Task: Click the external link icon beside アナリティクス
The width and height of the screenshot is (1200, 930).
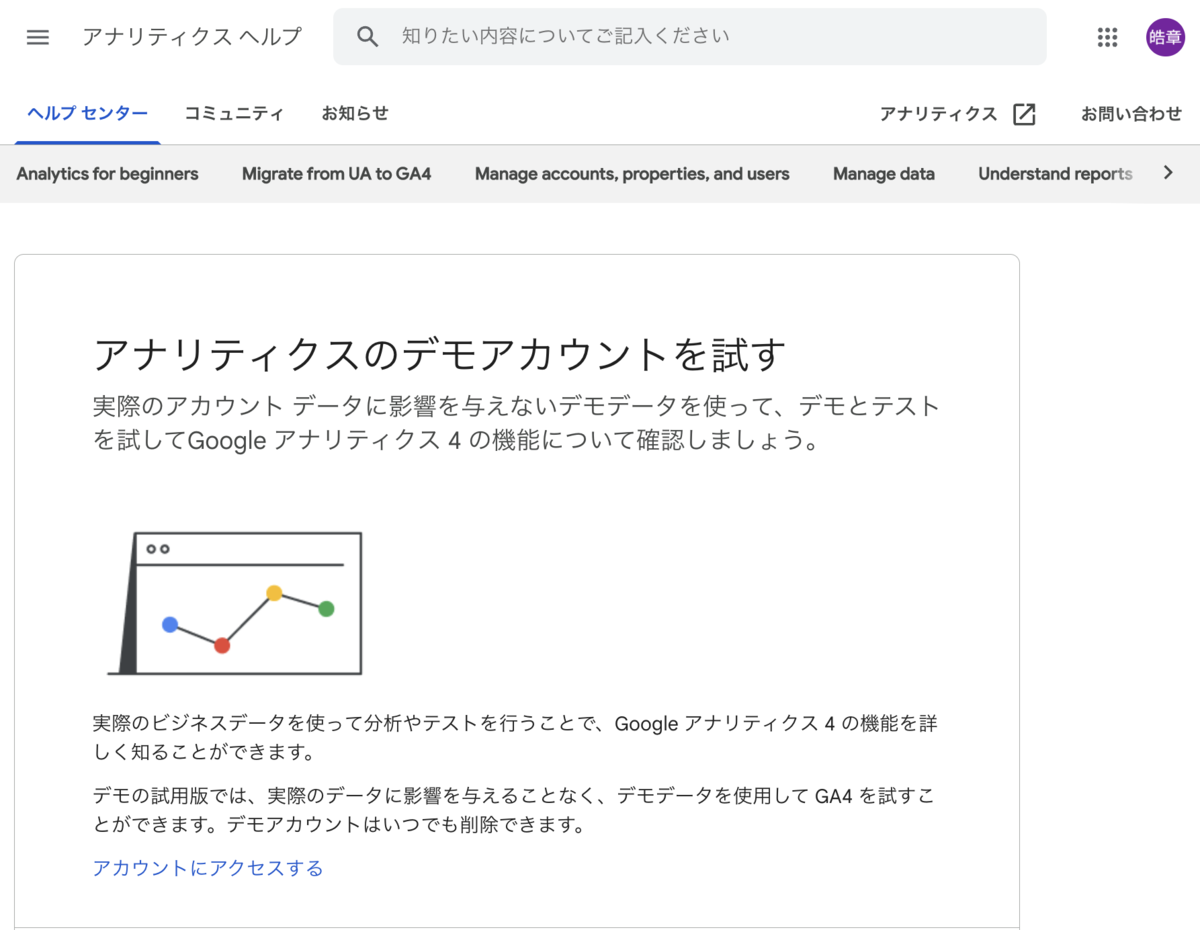Action: click(1024, 114)
